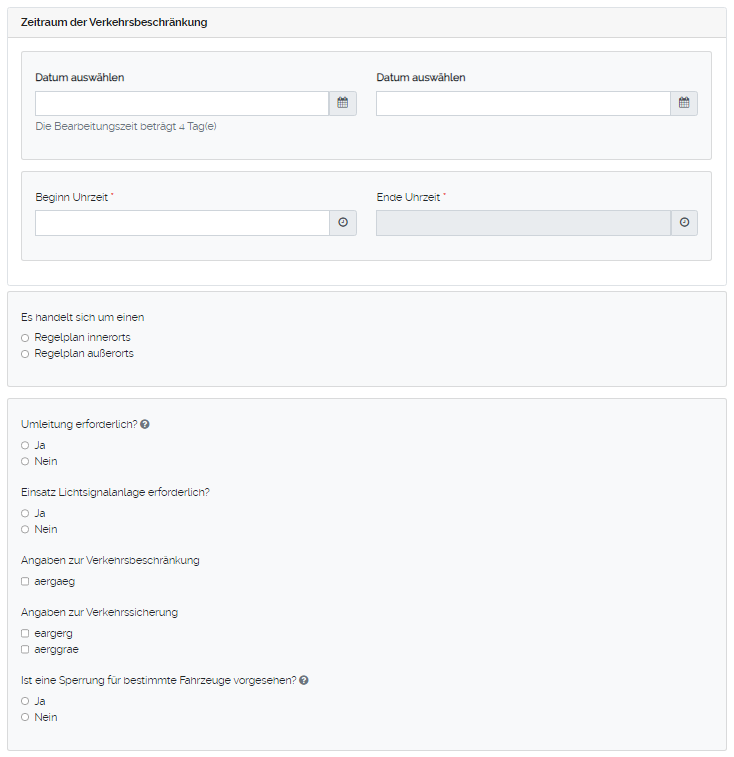
Task: Tick the aergaeg checkbox
Action: click(x=25, y=581)
